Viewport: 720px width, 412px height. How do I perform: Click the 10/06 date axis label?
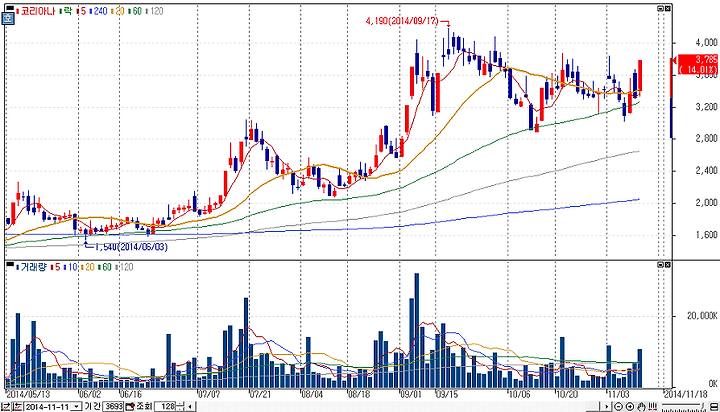(519, 394)
